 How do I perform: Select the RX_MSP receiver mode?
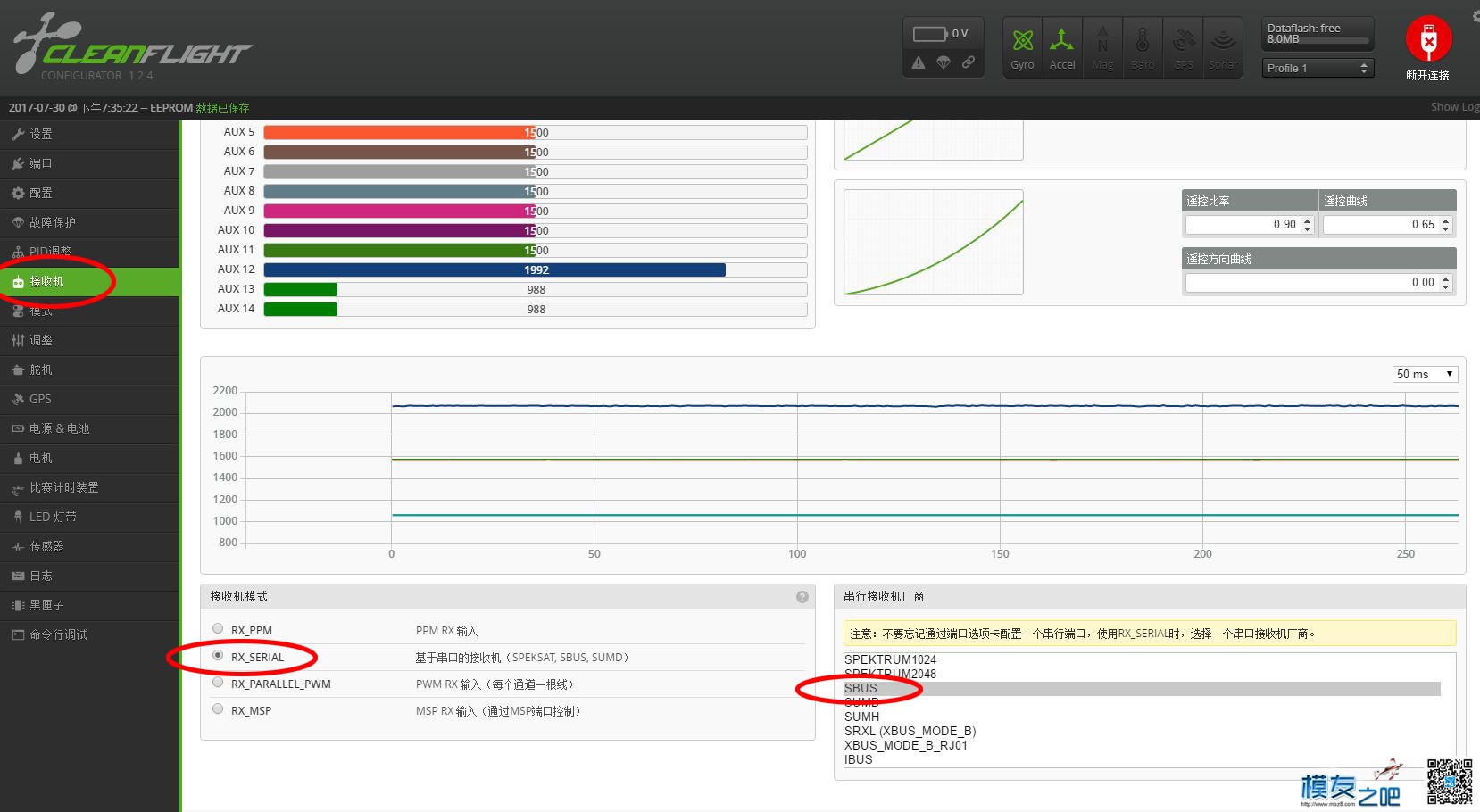tap(218, 709)
